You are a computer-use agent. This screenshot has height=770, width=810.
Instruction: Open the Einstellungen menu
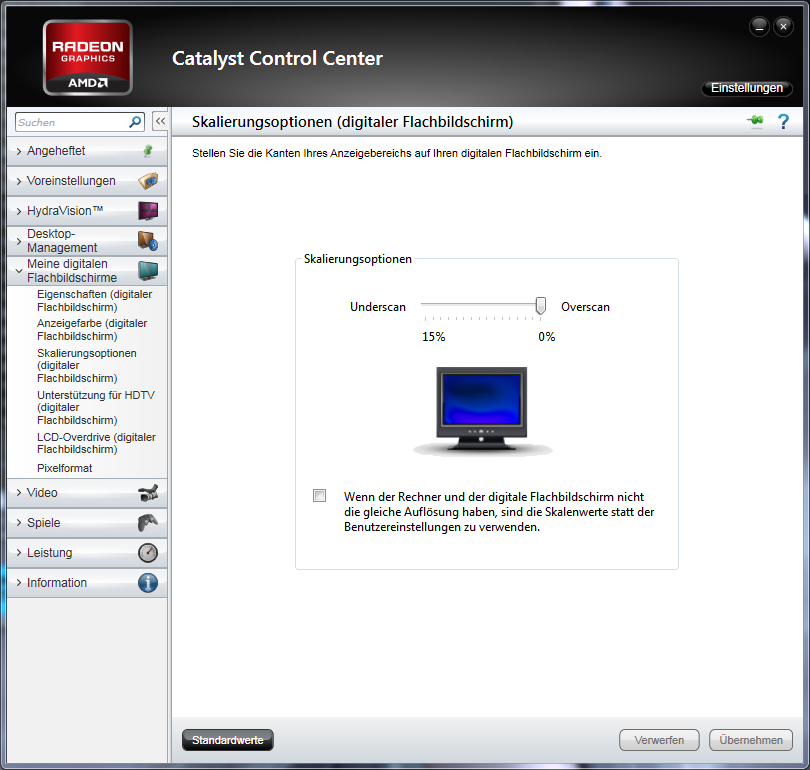(746, 88)
